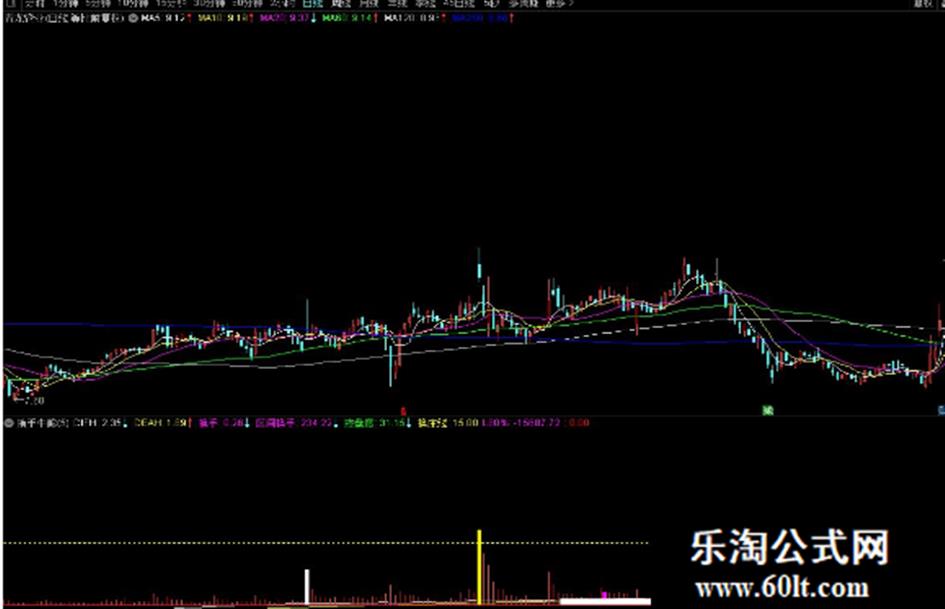
Task: Click the magenta MA20 moving average label
Action: pos(287,18)
